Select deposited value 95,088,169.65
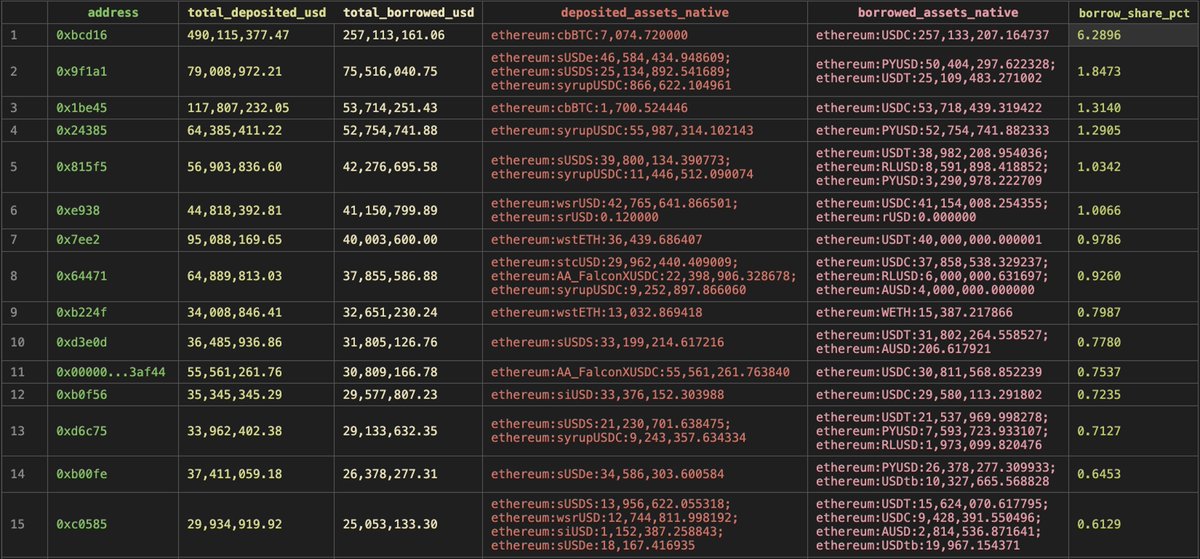 (235, 240)
